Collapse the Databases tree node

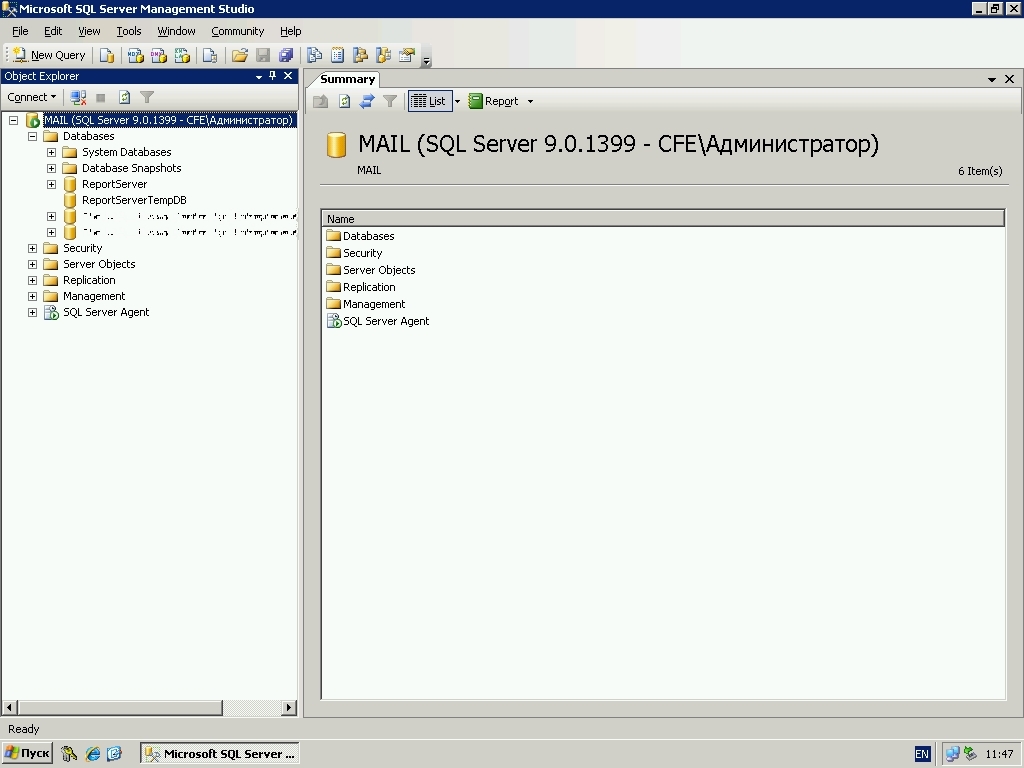coord(32,136)
